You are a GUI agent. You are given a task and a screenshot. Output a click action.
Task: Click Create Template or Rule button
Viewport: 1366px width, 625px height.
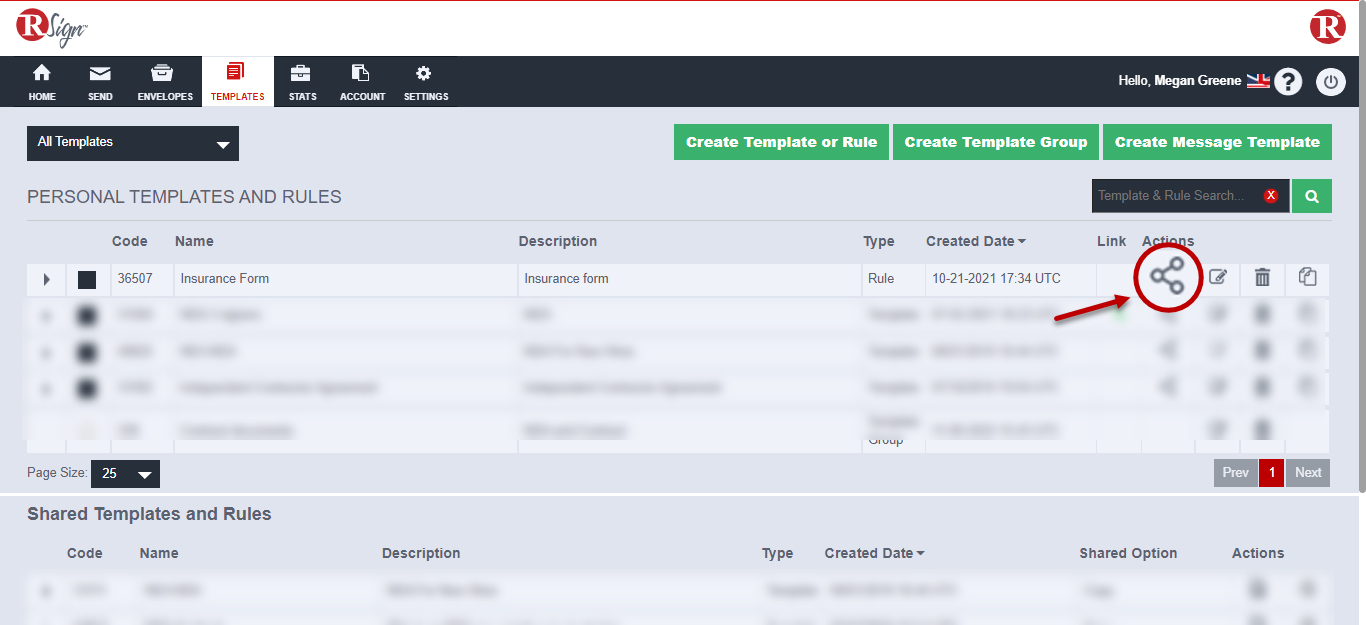pyautogui.click(x=781, y=142)
